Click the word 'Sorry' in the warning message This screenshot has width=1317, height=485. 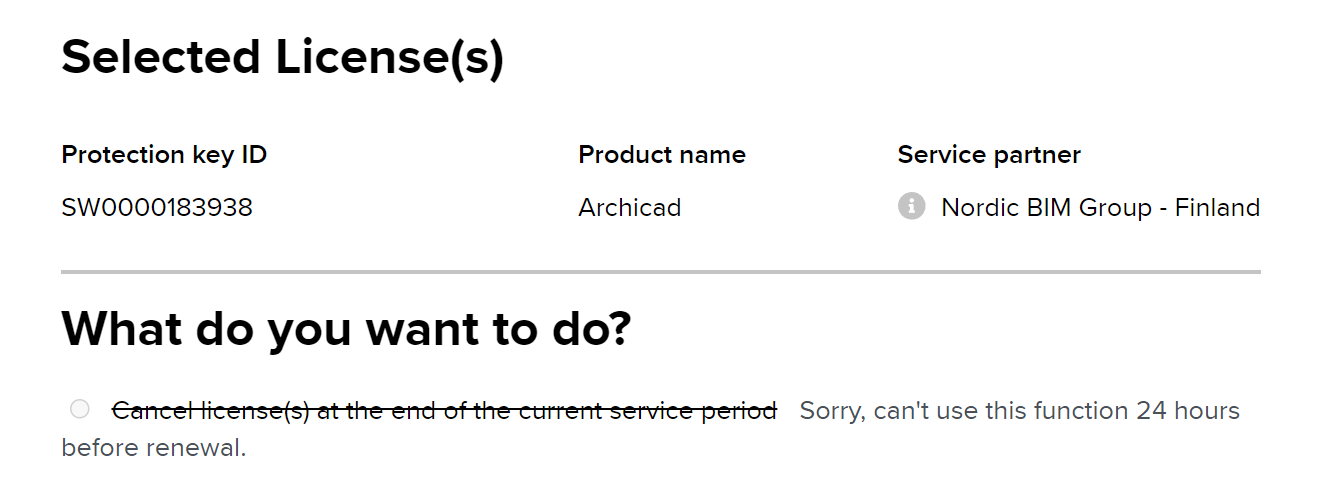pyautogui.click(x=830, y=410)
